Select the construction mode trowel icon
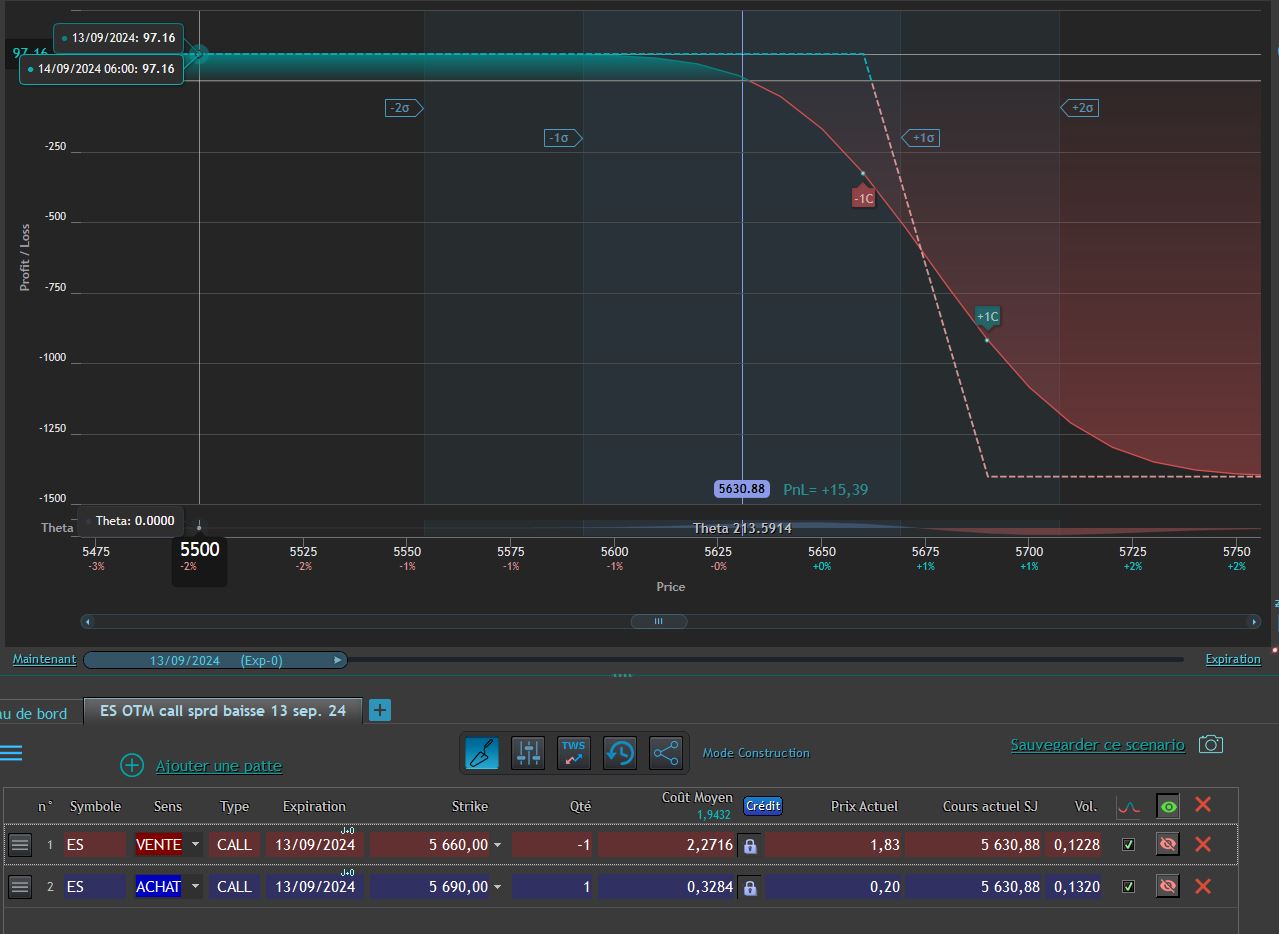This screenshot has height=934, width=1279. 483,753
